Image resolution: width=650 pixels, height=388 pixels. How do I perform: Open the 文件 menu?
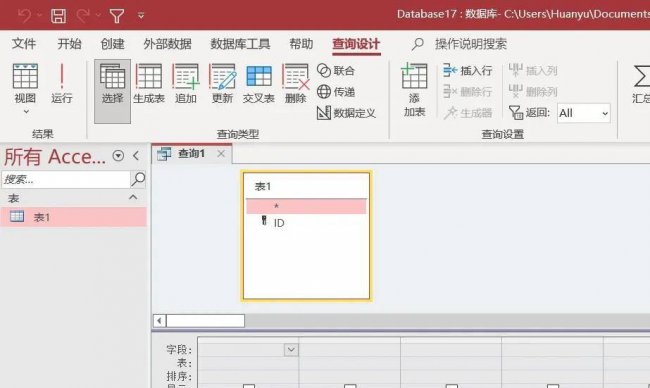pos(24,44)
